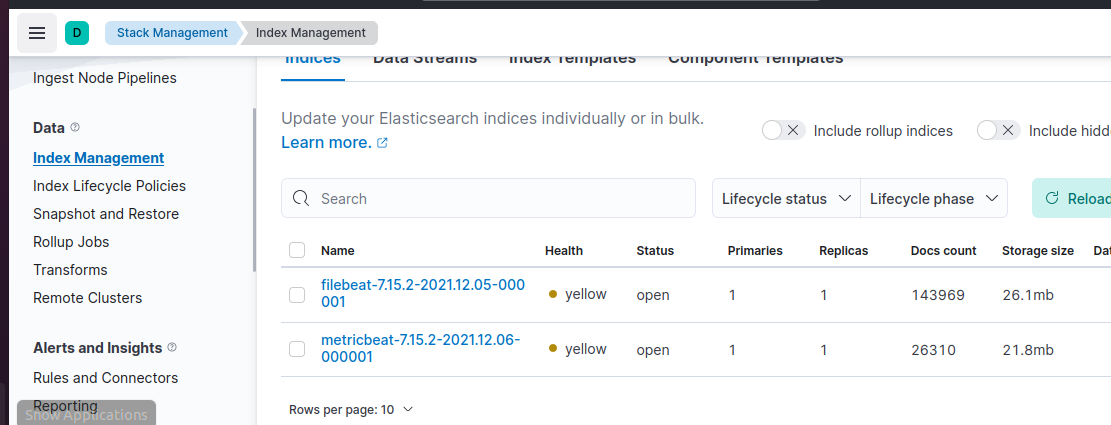Sort table by Docs count column header
Viewport: 1111px width, 425px height.
[943, 251]
